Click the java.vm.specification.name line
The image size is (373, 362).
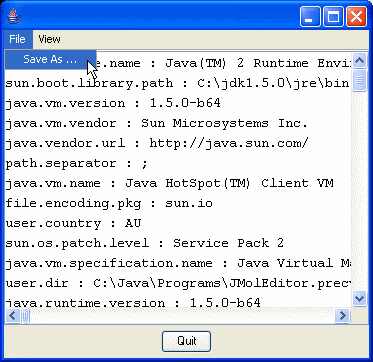coord(177,263)
